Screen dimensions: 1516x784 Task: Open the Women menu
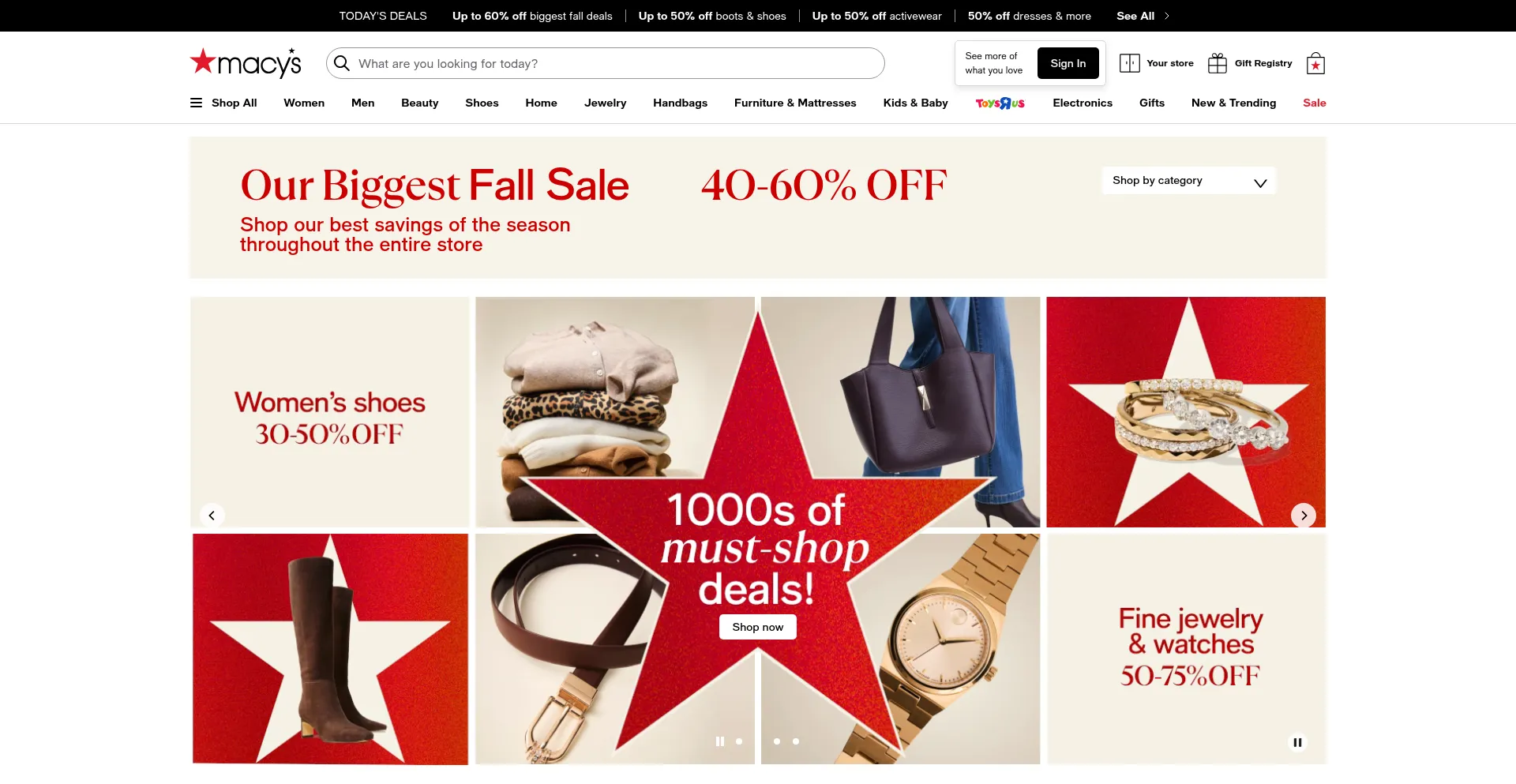(x=304, y=103)
